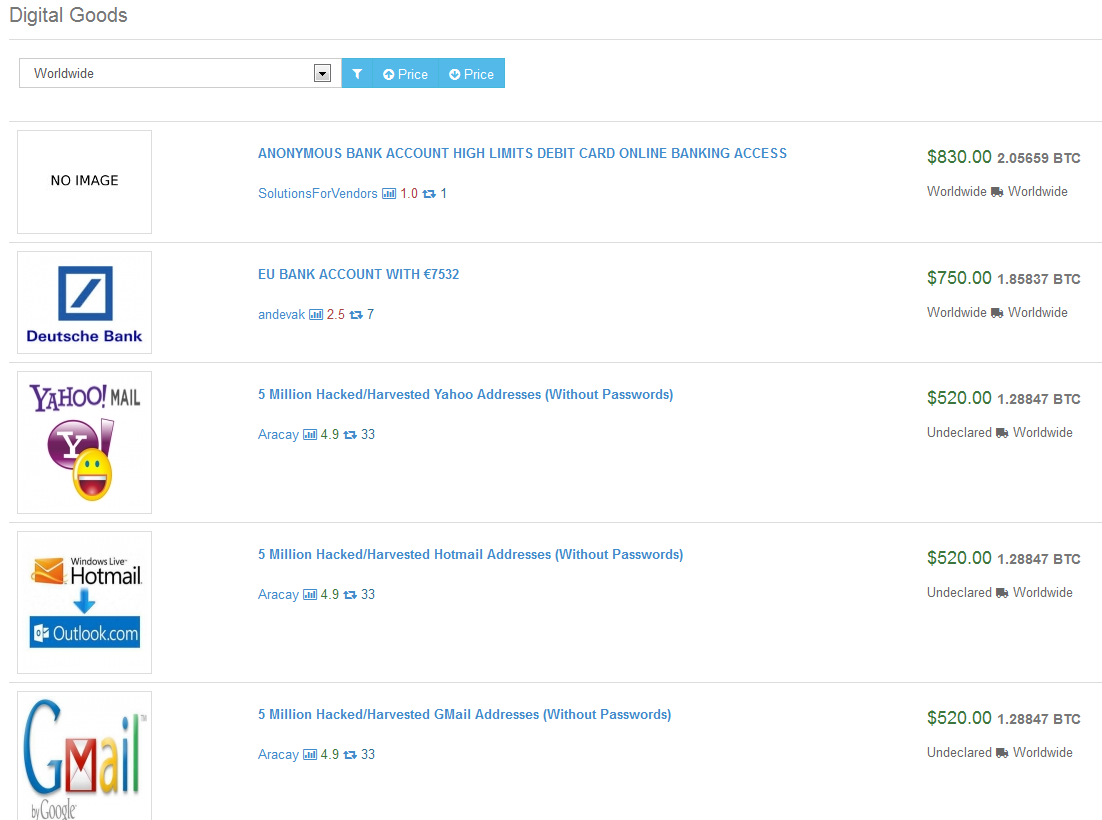Open Aracay vendor link in GMail row
Image resolution: width=1102 pixels, height=820 pixels.
(278, 755)
